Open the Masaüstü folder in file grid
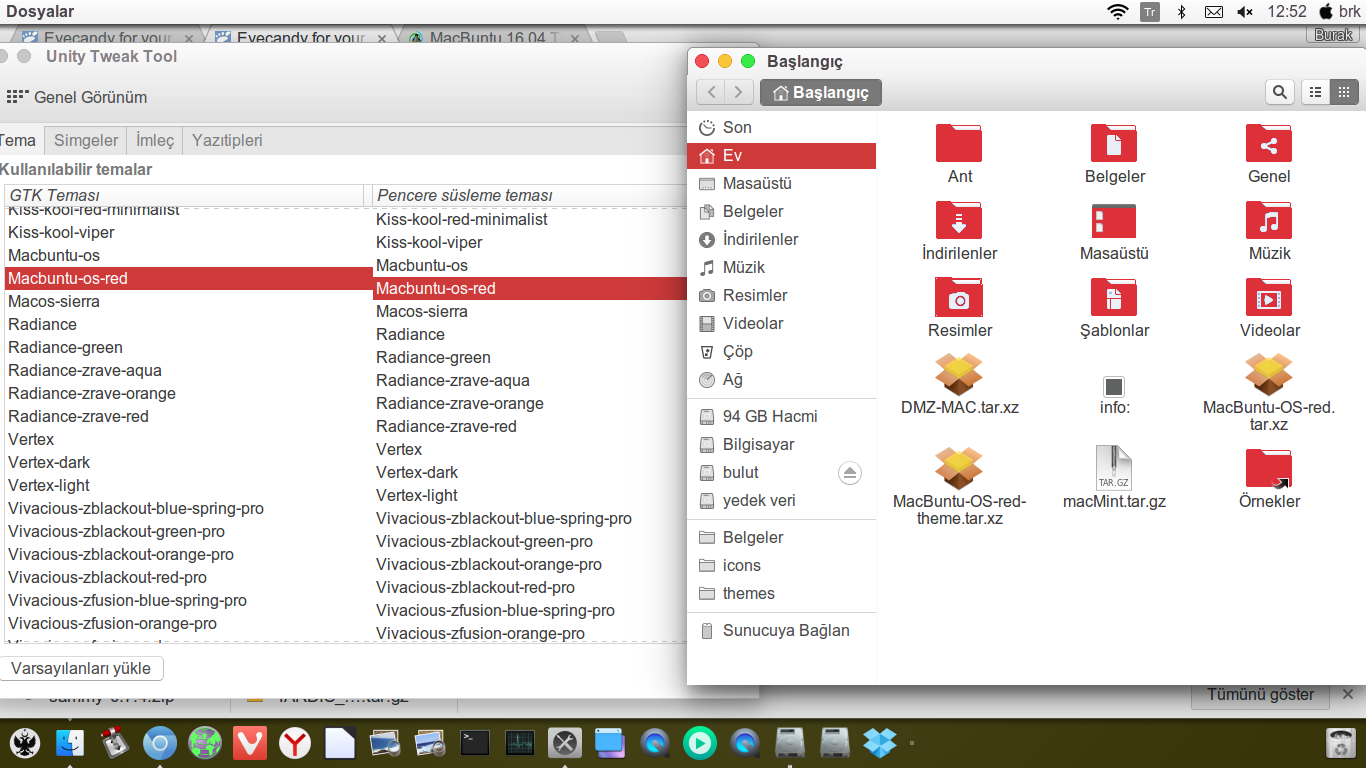The width and height of the screenshot is (1366, 768). click(1114, 220)
